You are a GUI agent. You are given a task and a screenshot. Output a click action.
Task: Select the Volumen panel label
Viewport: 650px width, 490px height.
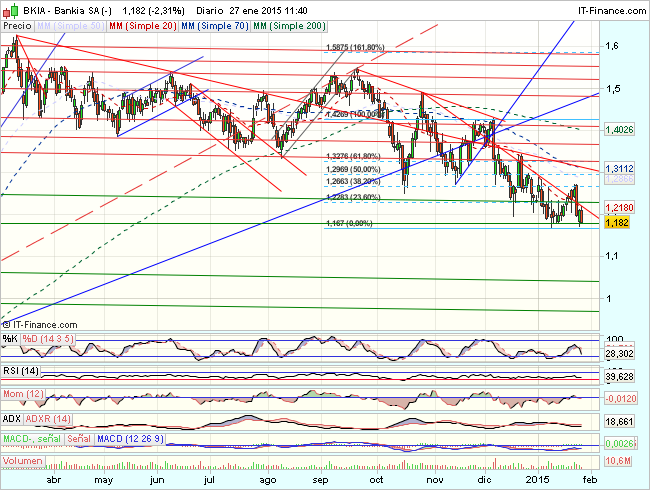pos(22,460)
